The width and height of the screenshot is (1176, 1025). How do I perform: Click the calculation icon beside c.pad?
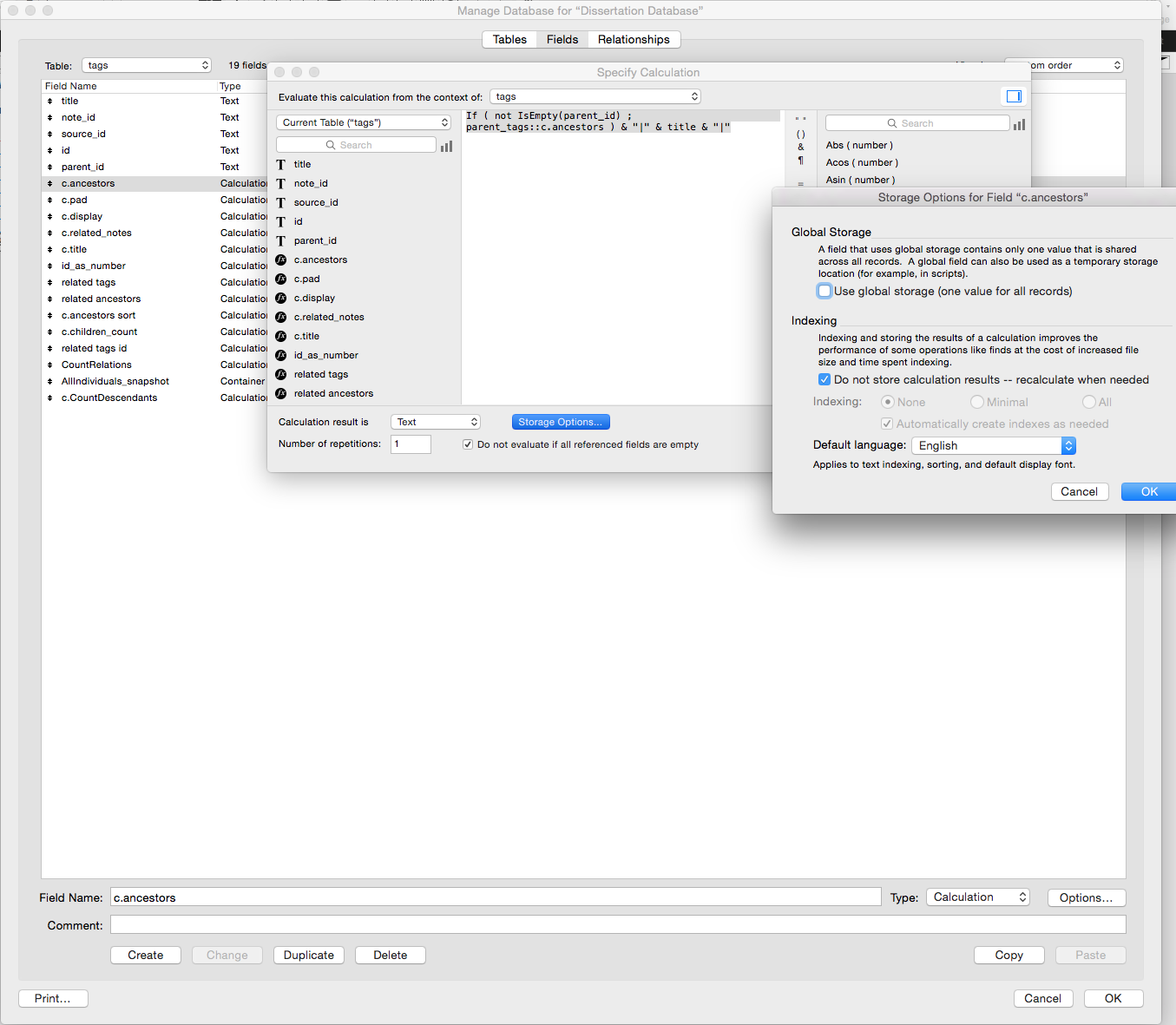coord(281,279)
